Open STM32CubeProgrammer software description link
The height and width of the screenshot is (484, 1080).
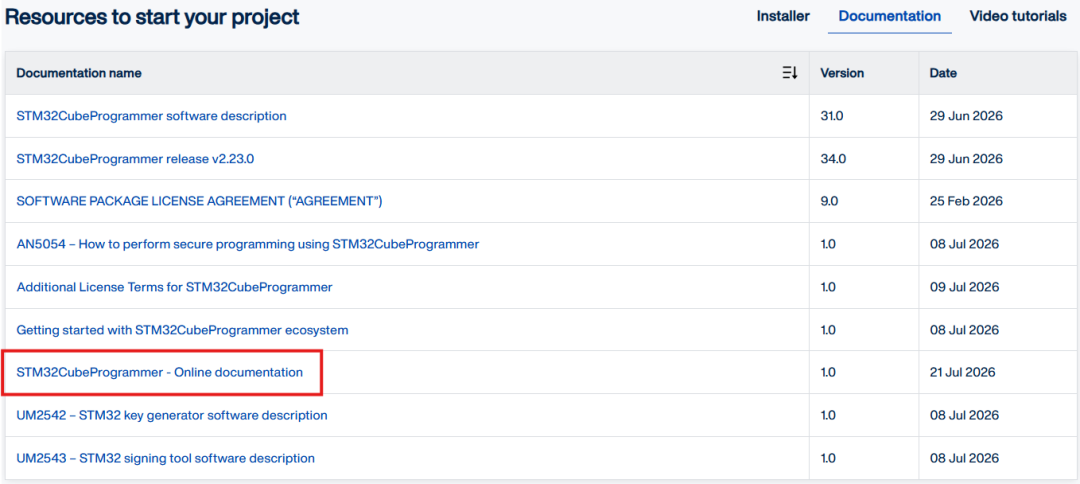tap(152, 116)
